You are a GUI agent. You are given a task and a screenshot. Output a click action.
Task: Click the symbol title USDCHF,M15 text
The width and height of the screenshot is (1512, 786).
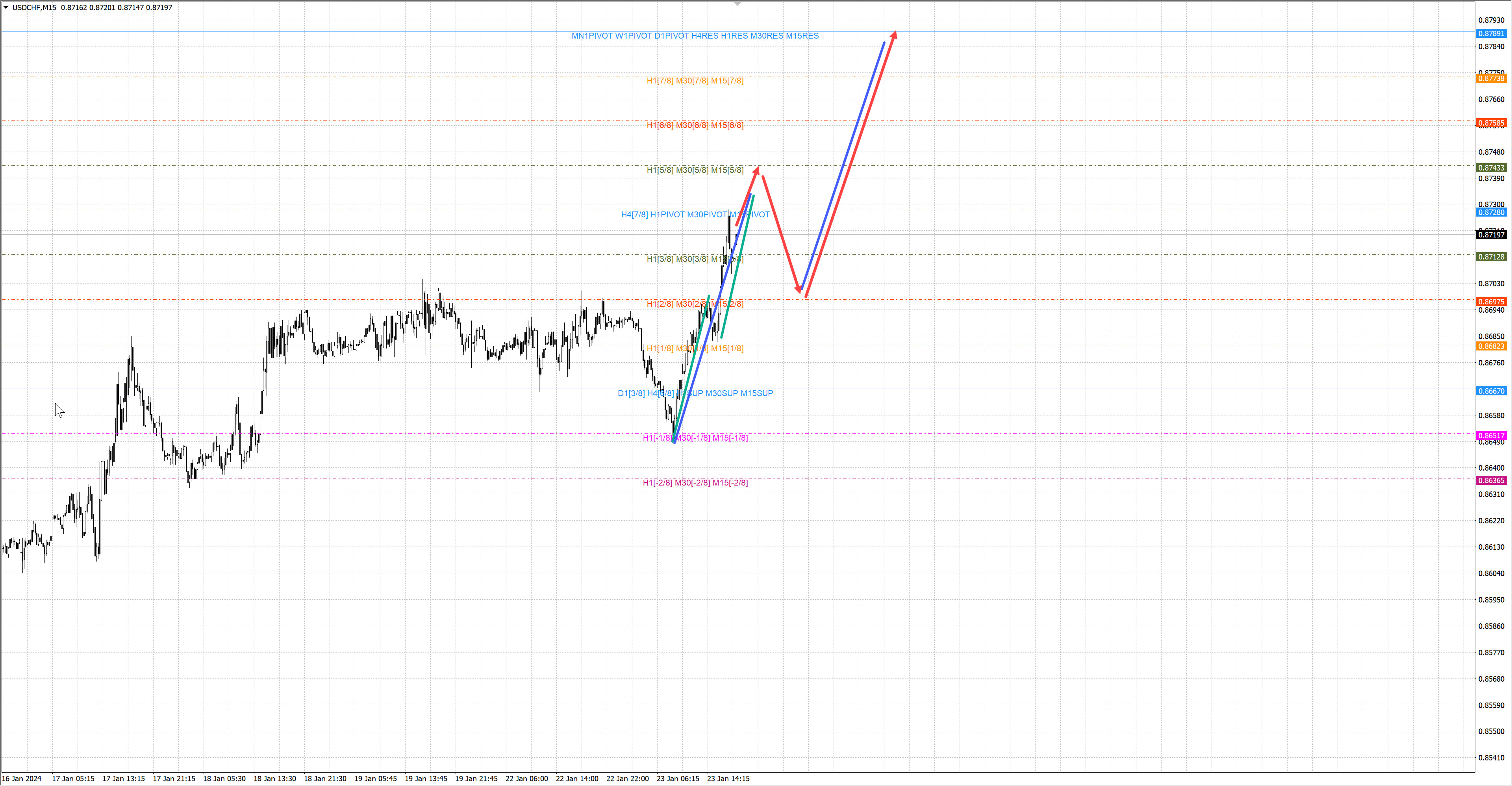(x=34, y=7)
